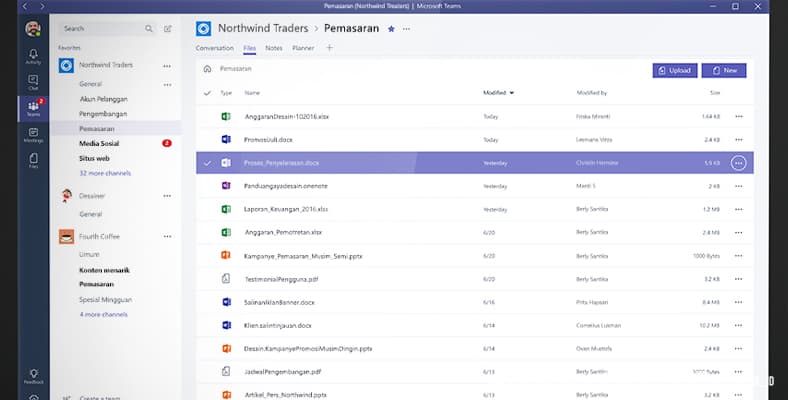Sort by the Modified column dropdown

[x=499, y=93]
